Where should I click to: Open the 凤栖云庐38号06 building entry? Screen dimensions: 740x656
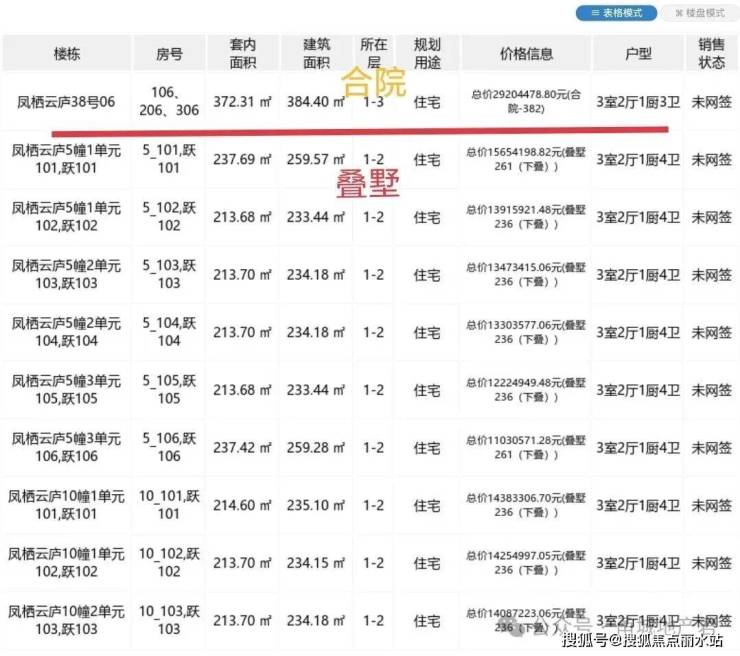(67, 102)
